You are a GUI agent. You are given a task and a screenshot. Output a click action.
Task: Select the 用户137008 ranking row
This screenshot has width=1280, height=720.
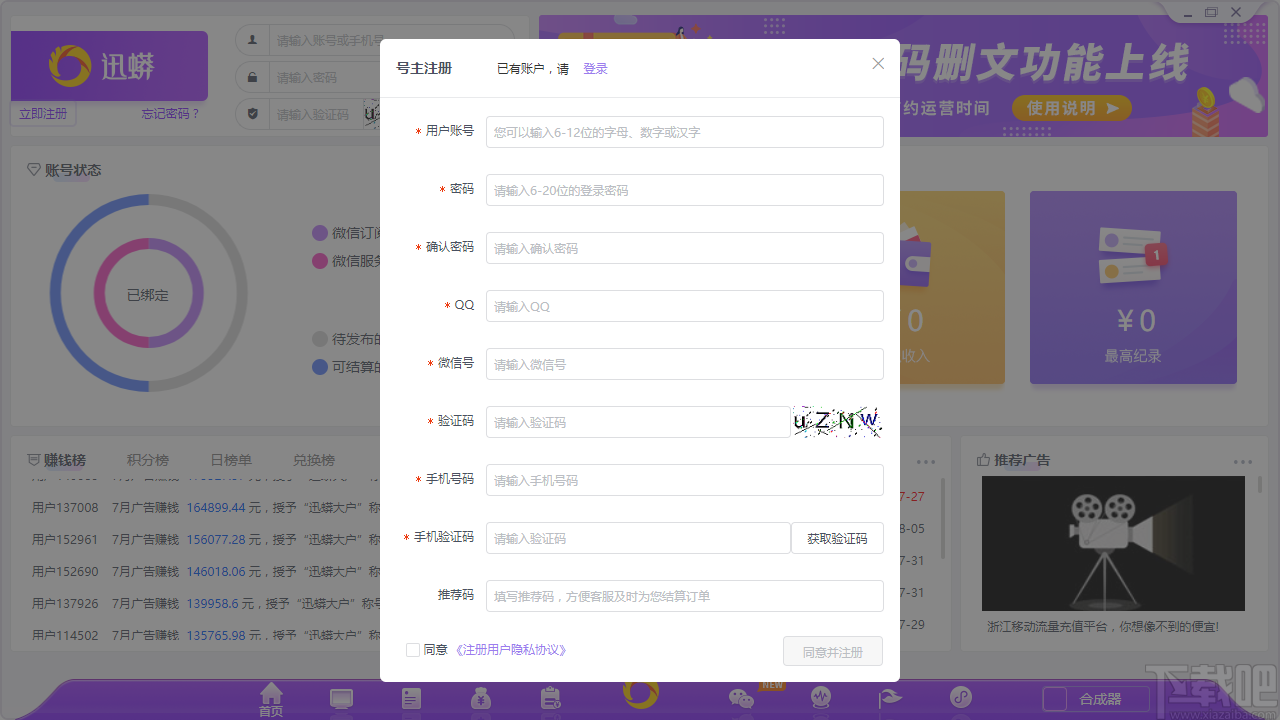(206, 508)
